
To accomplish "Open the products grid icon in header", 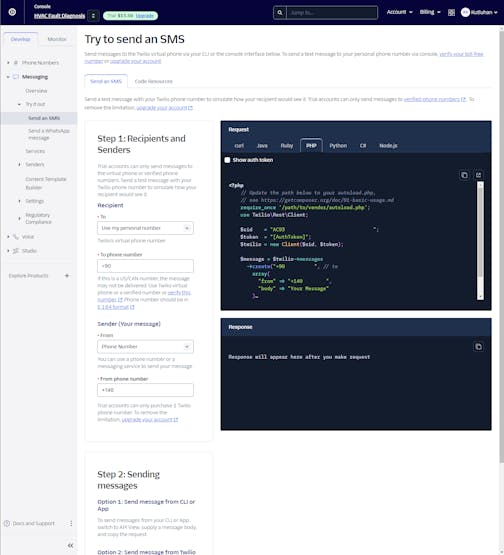I will click(x=451, y=13).
